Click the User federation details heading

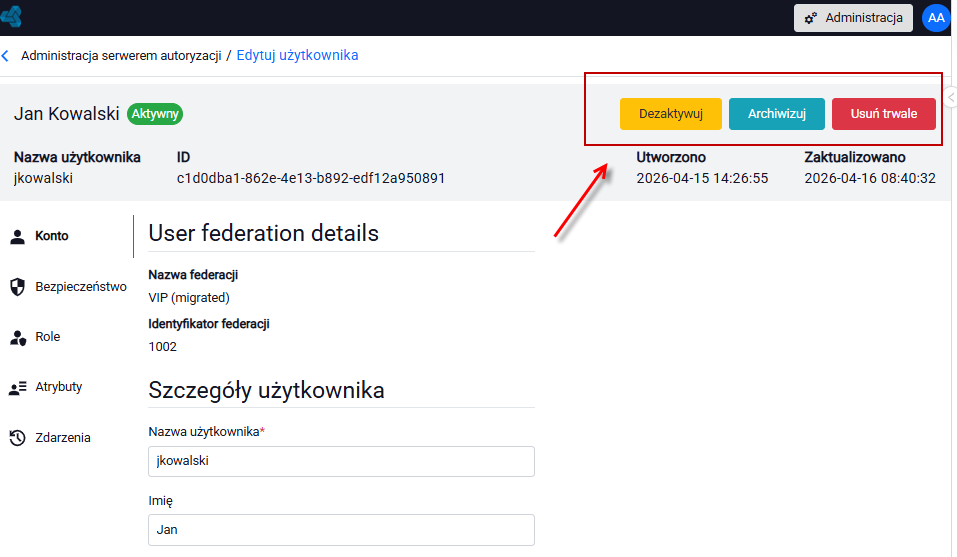[x=264, y=233]
